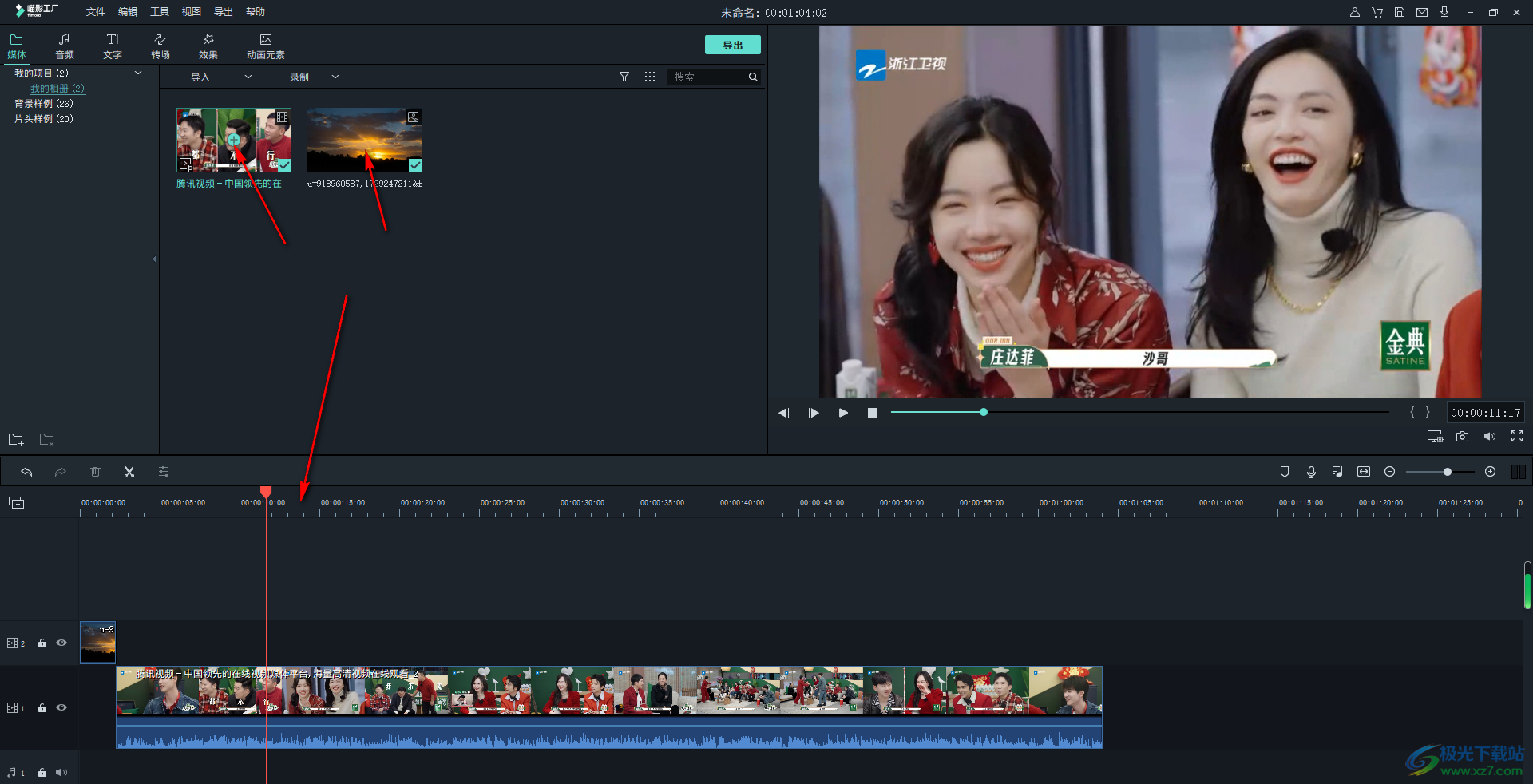Click the delete folder icon

[47, 439]
